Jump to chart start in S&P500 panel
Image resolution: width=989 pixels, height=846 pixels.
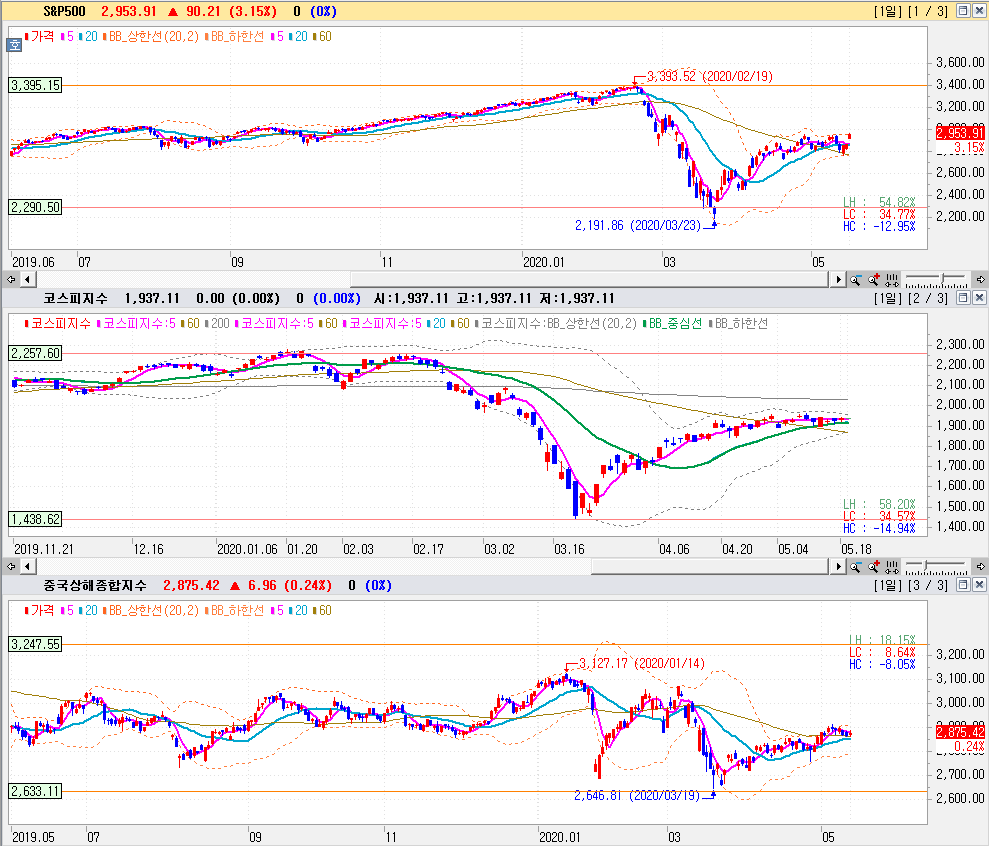(x=11, y=279)
